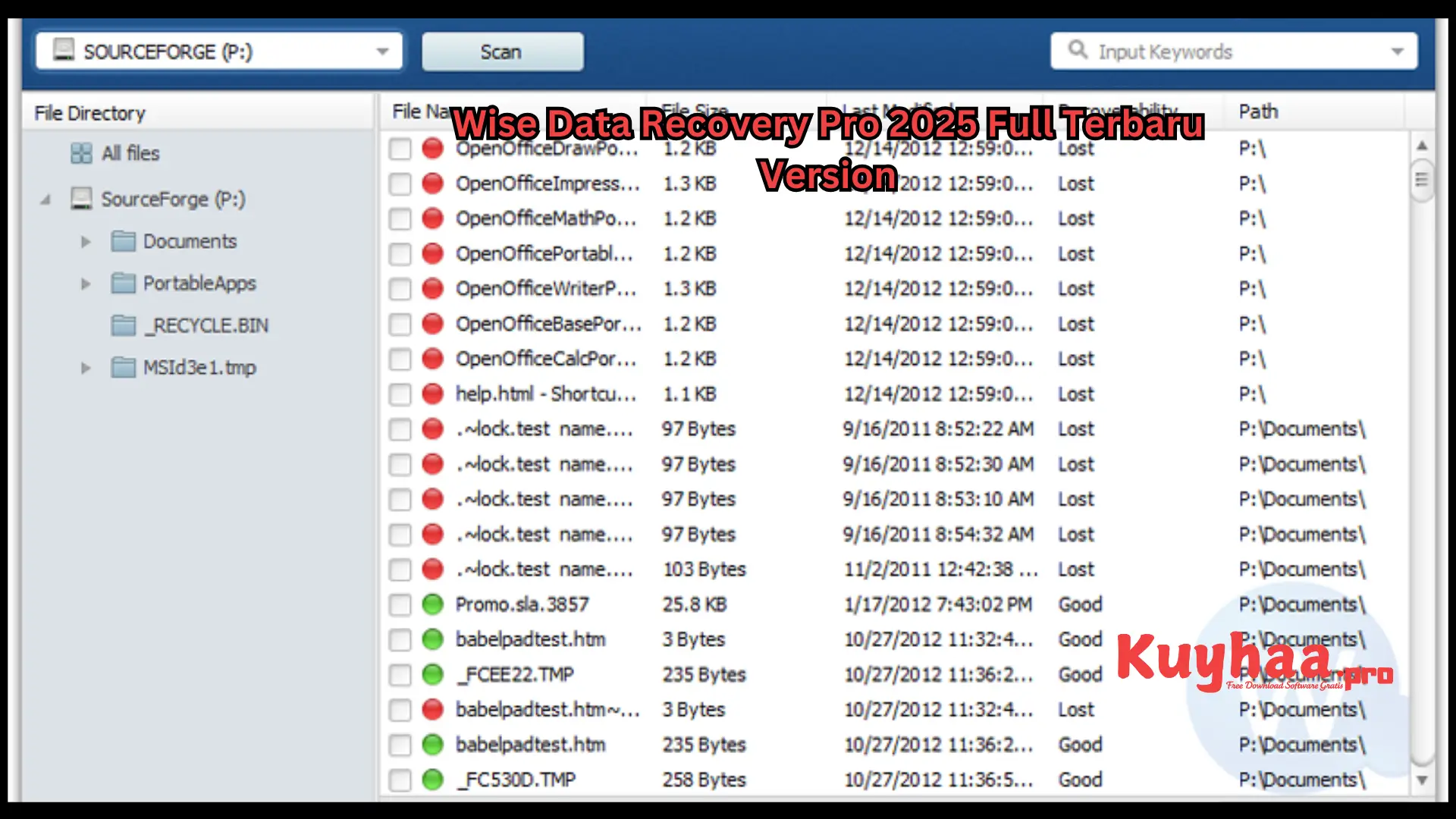The height and width of the screenshot is (819, 1456).
Task: Click the magnifier icon in the keyword search field
Action: click(x=1077, y=50)
